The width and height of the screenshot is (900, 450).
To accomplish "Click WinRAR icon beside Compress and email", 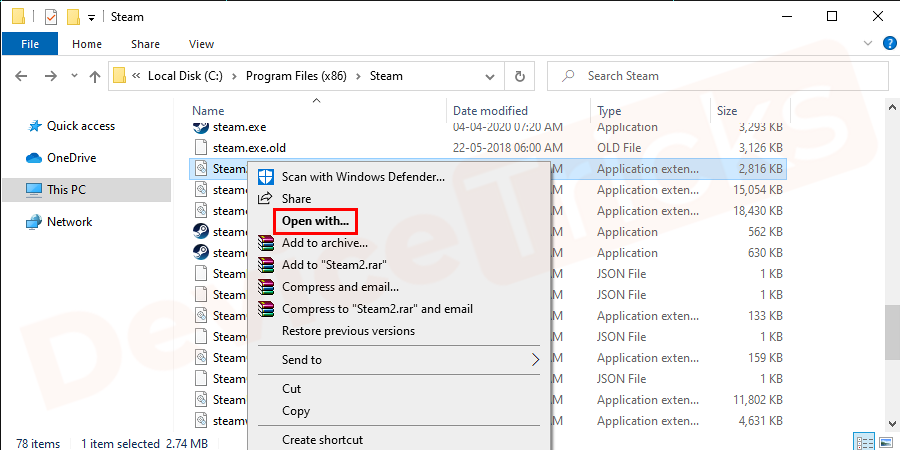I will (266, 286).
